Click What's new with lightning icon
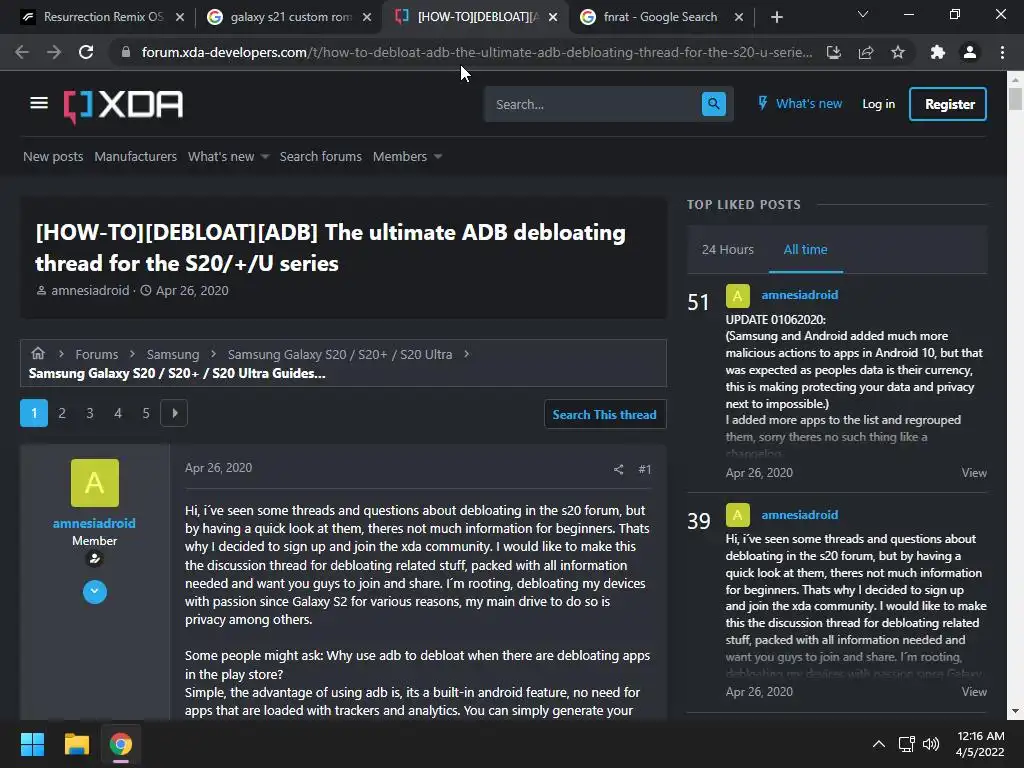This screenshot has width=1024, height=768. point(800,104)
